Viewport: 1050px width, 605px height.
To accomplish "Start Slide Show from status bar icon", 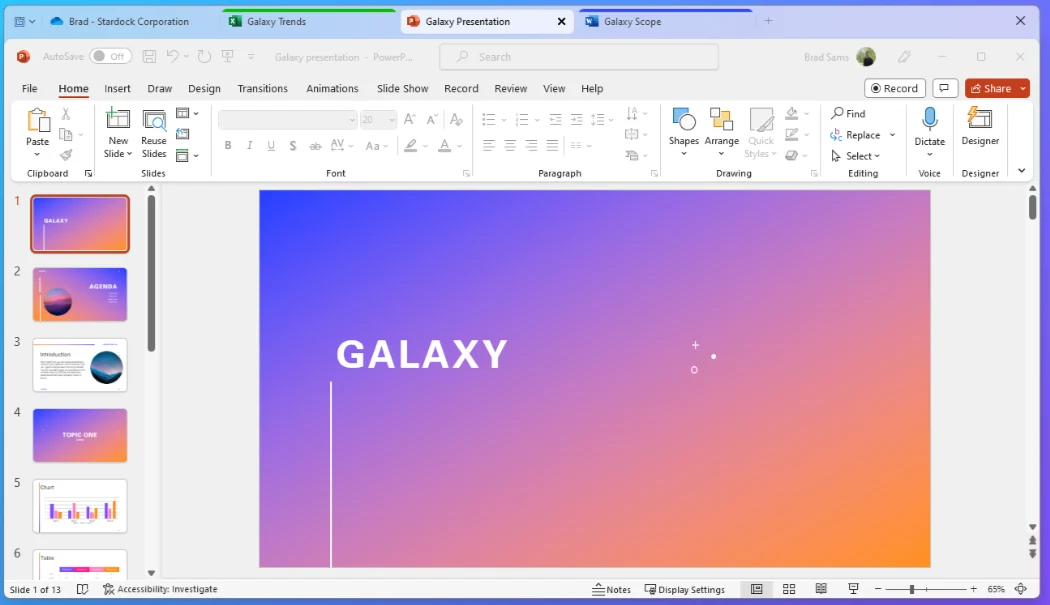I will tap(853, 589).
